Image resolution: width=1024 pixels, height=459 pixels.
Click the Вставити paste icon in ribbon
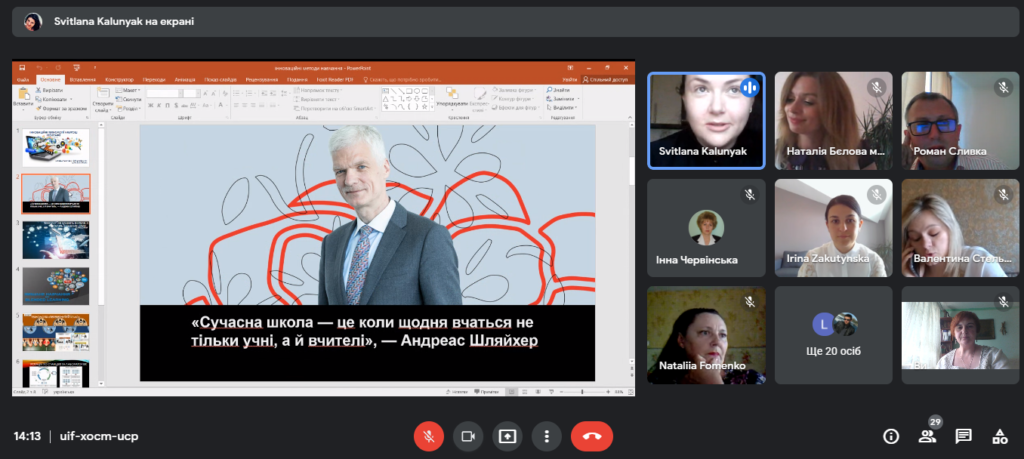click(x=23, y=97)
